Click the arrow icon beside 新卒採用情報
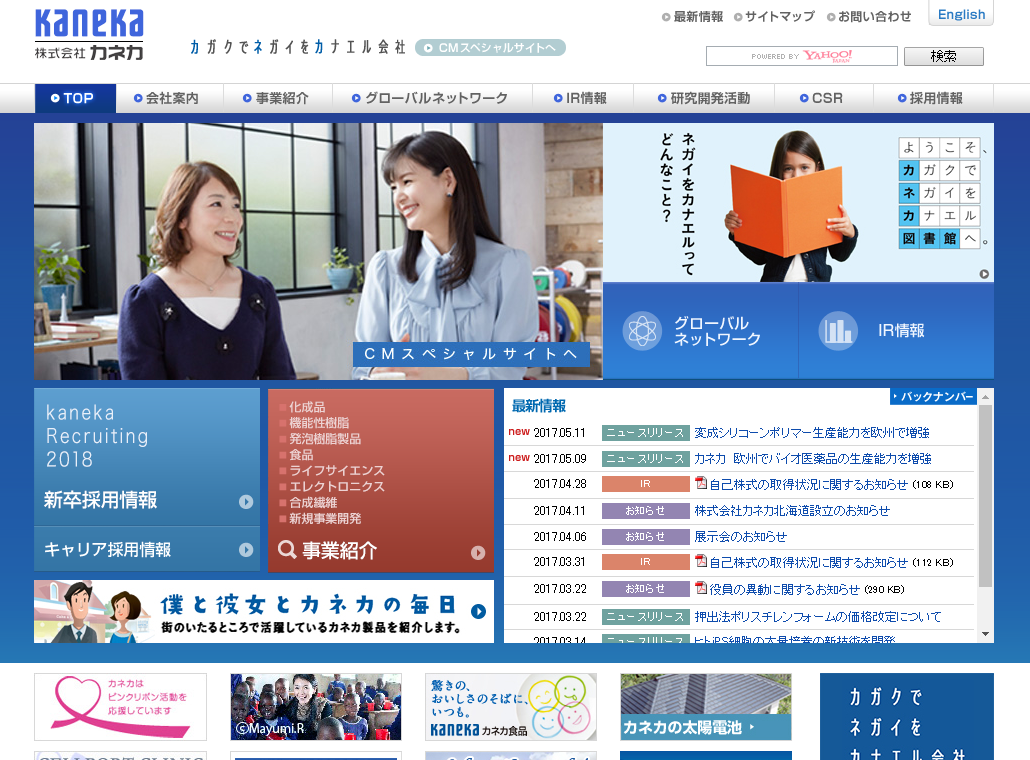The width and height of the screenshot is (1030, 760). click(246, 502)
